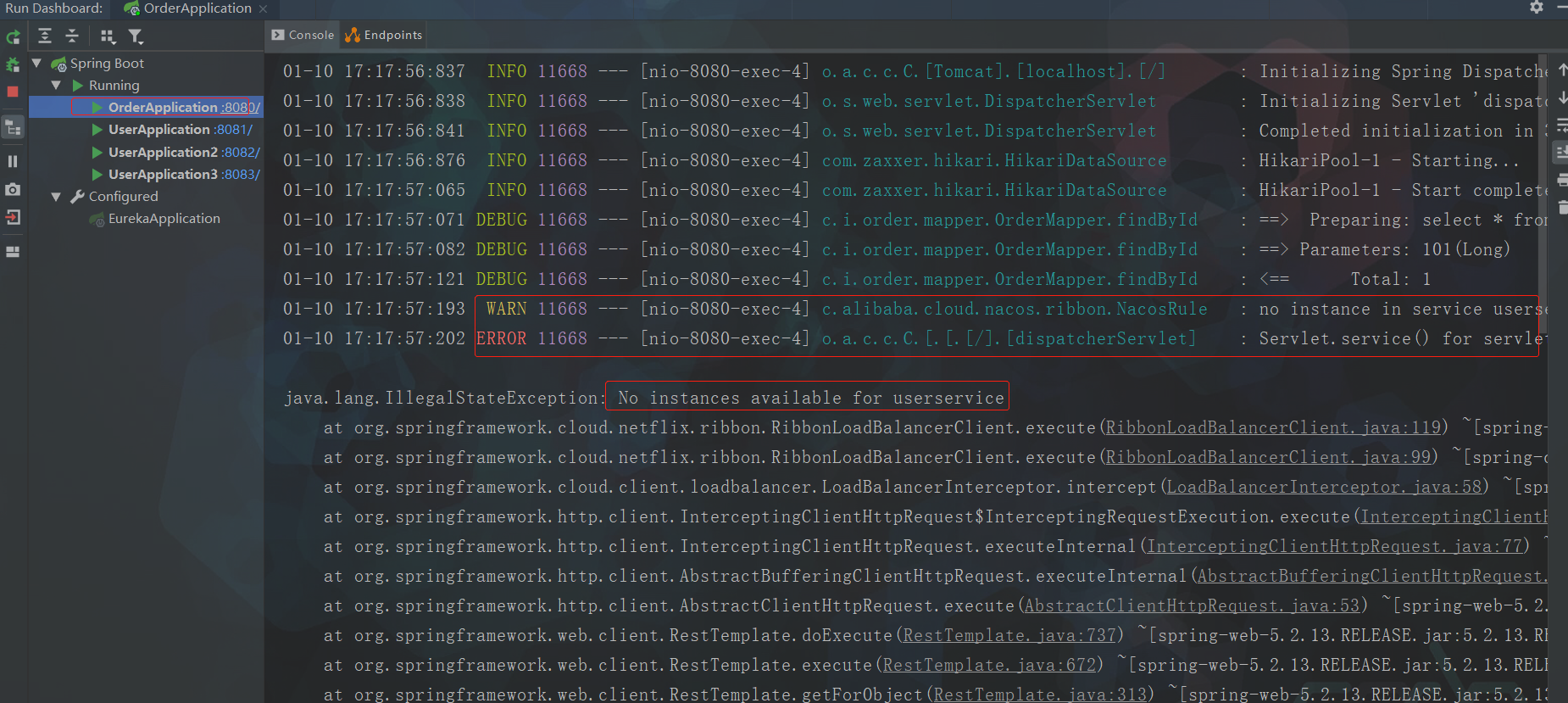The image size is (1568, 703).
Task: Expand all nodes in Run Dashboard tree
Action: point(45,36)
